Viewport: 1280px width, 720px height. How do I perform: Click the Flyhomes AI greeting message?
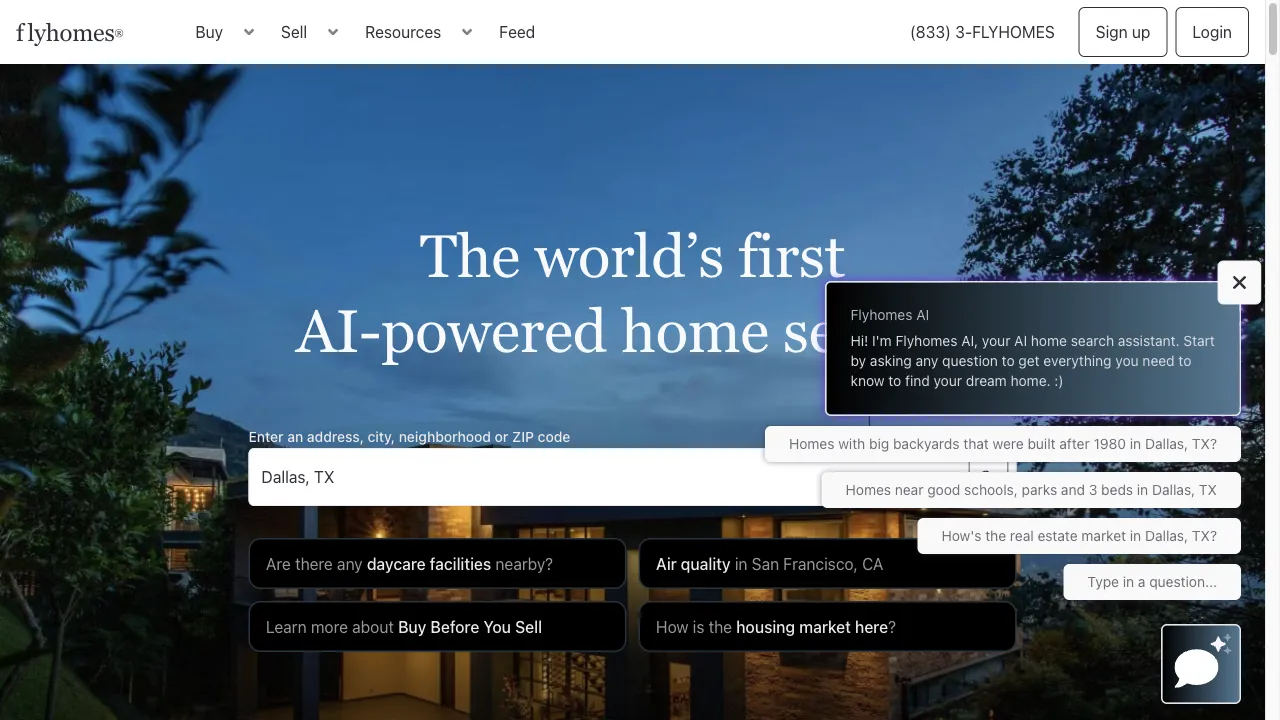click(1033, 348)
